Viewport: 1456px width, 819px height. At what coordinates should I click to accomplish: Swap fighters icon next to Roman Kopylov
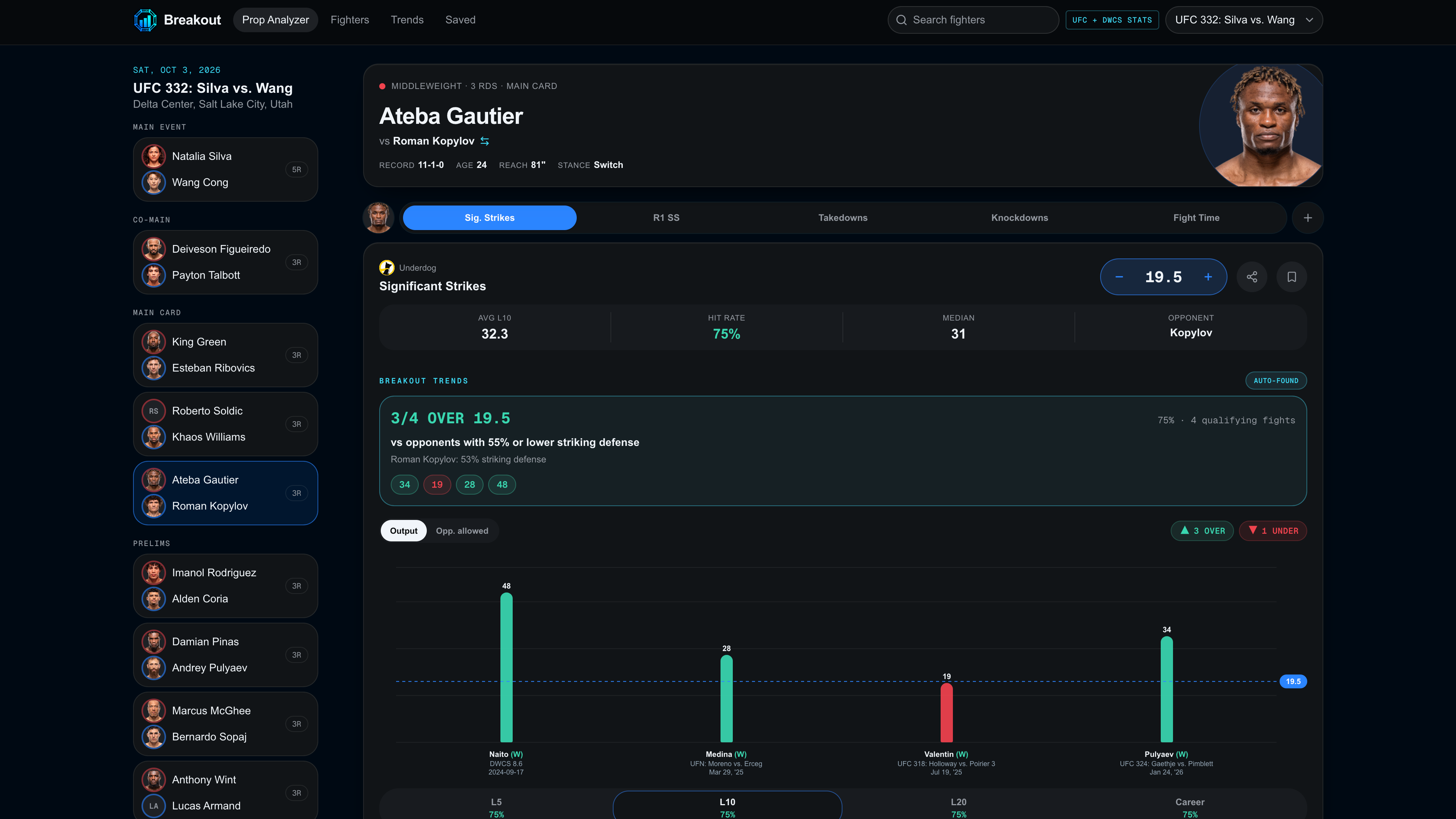484,141
